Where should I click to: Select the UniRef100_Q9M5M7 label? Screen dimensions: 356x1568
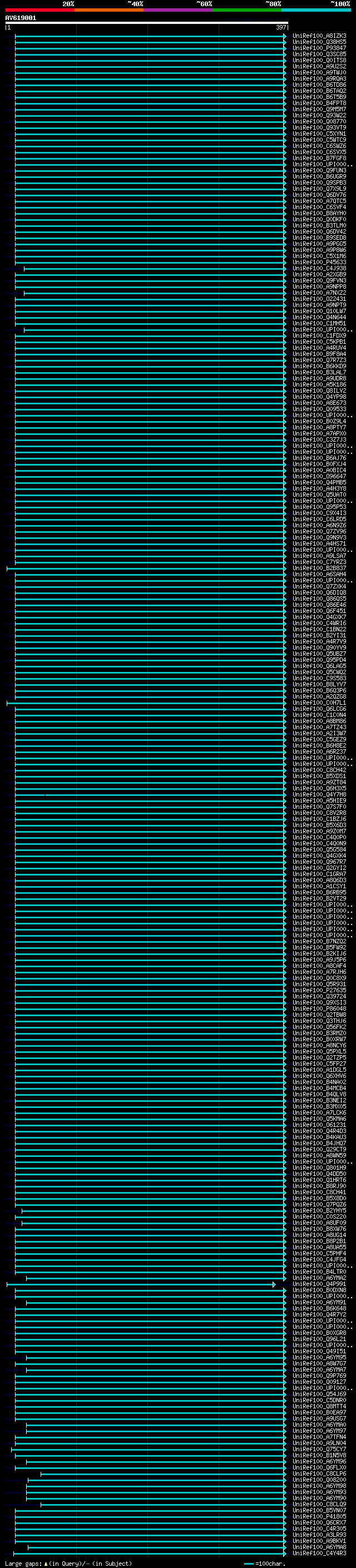(x=319, y=110)
